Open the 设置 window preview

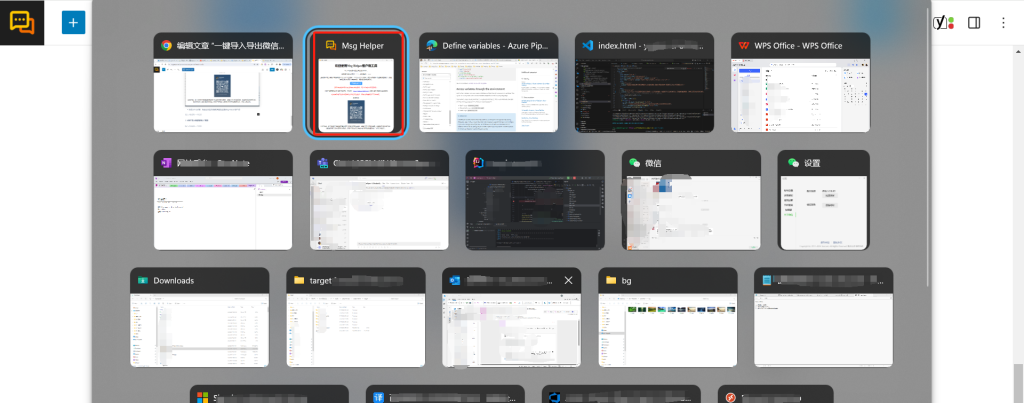pyautogui.click(x=824, y=213)
